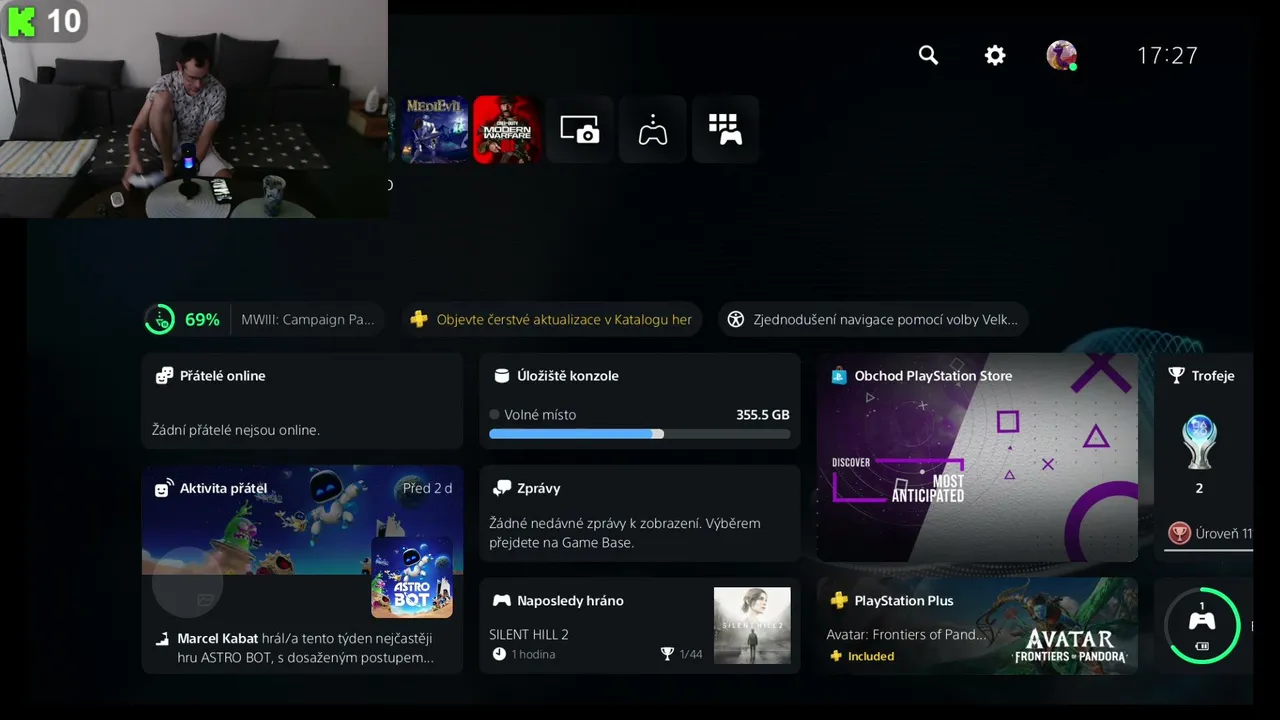Click the Naposledy hráno controller icon
The height and width of the screenshot is (720, 1280).
(502, 601)
